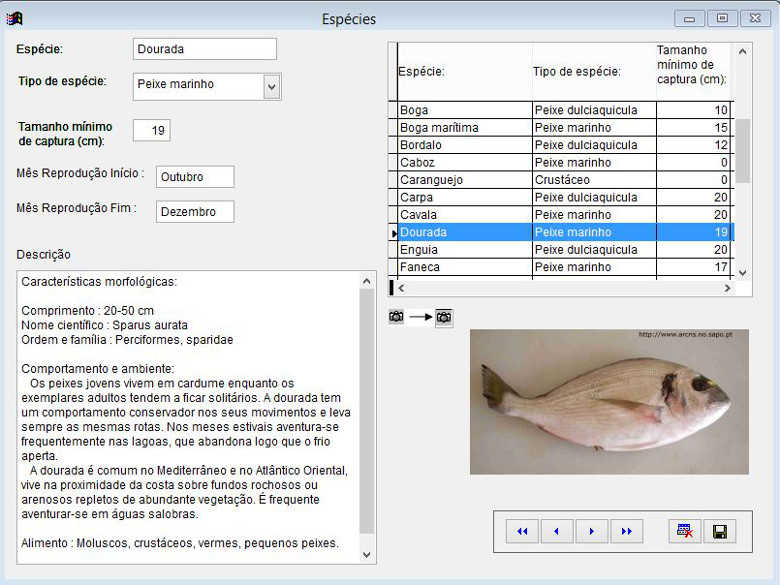The height and width of the screenshot is (585, 780).
Task: Select the highlighted Dourada row
Action: [x=567, y=232]
